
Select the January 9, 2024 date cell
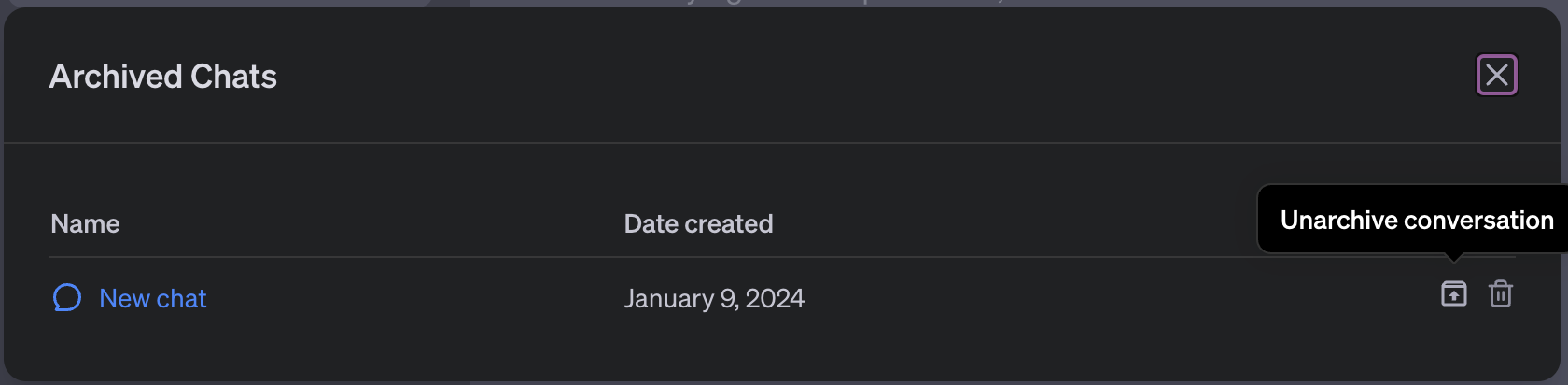tap(714, 298)
